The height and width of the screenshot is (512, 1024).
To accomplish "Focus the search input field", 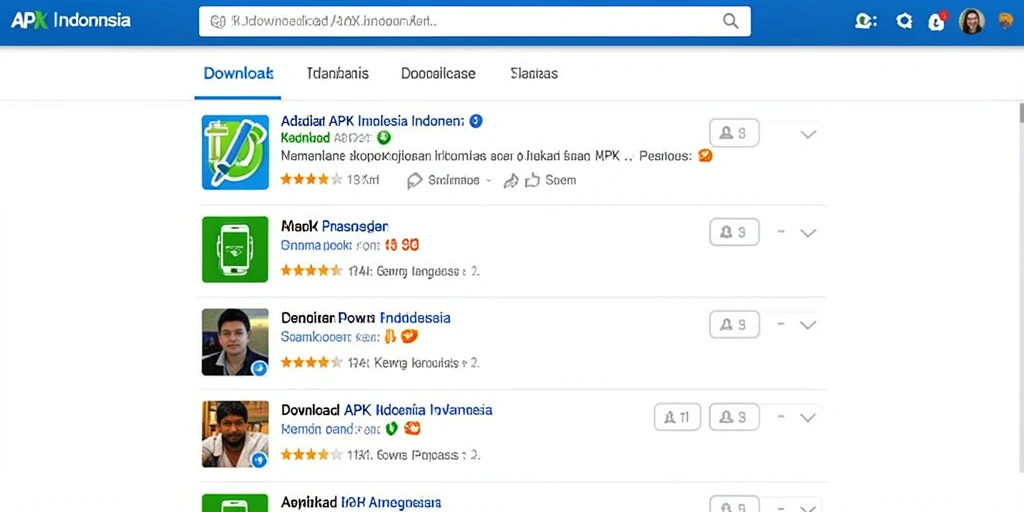I will 475,22.
